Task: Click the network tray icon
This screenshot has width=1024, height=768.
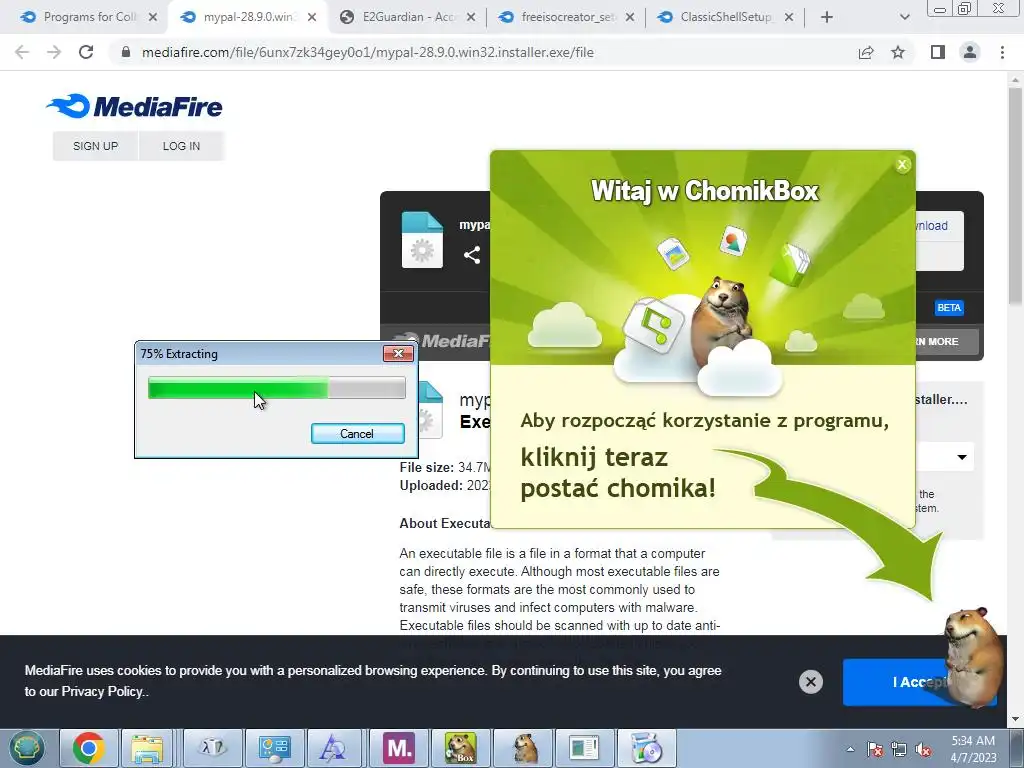Action: pos(899,749)
